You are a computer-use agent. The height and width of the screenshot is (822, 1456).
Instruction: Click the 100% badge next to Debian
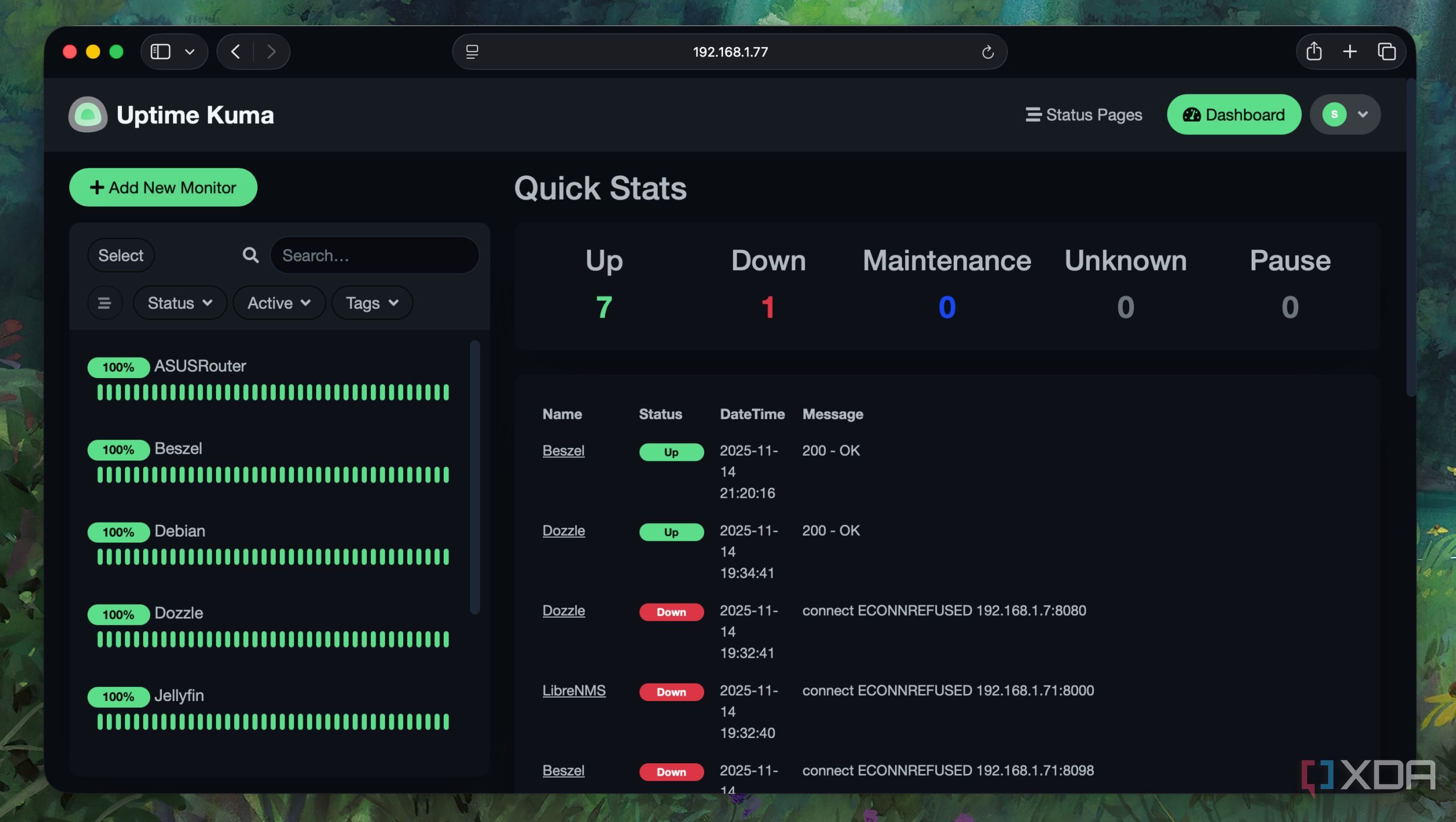(119, 533)
